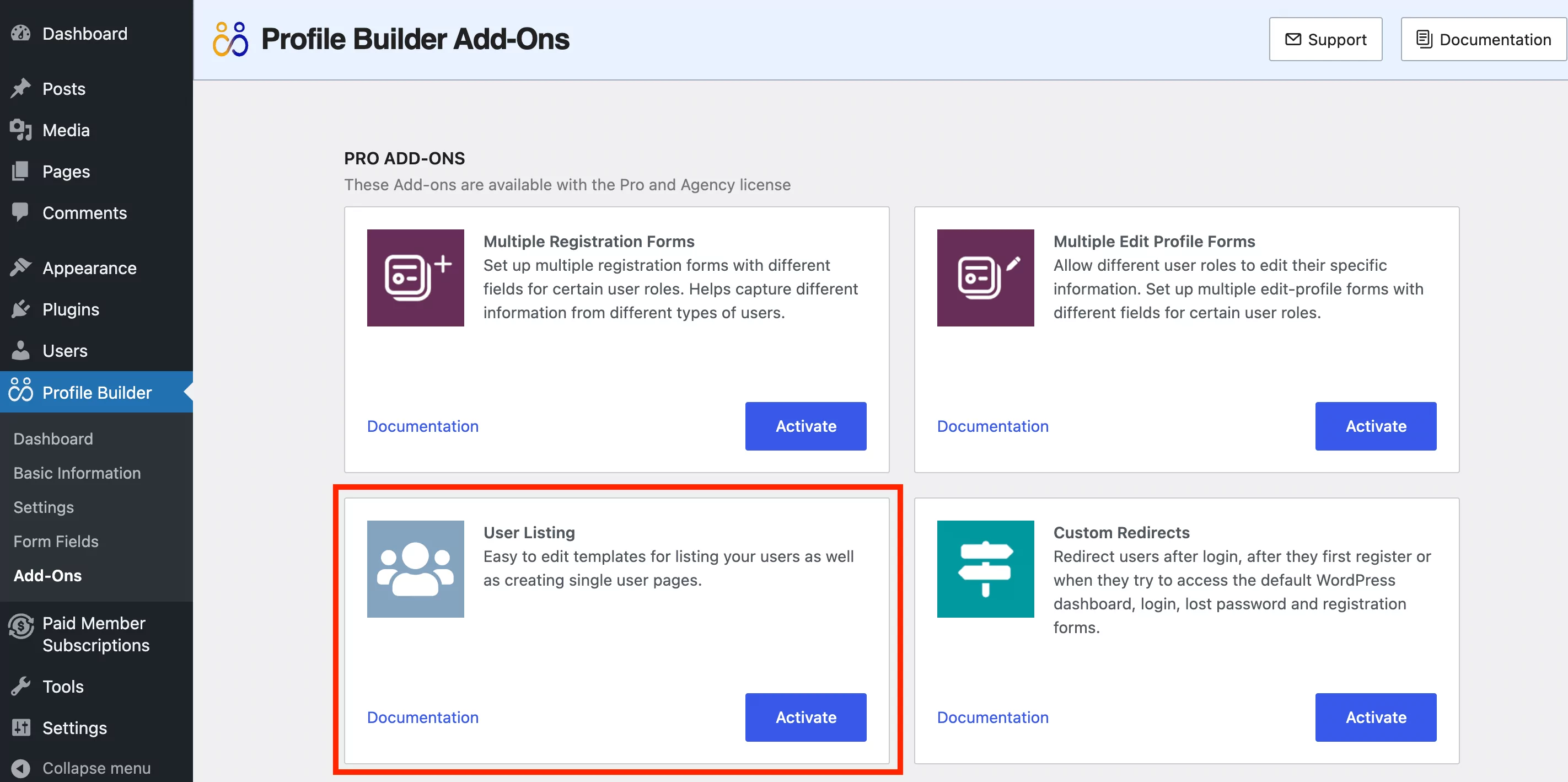Click the WordPress Dashboard gauge icon
1568x782 pixels.
pyautogui.click(x=21, y=34)
